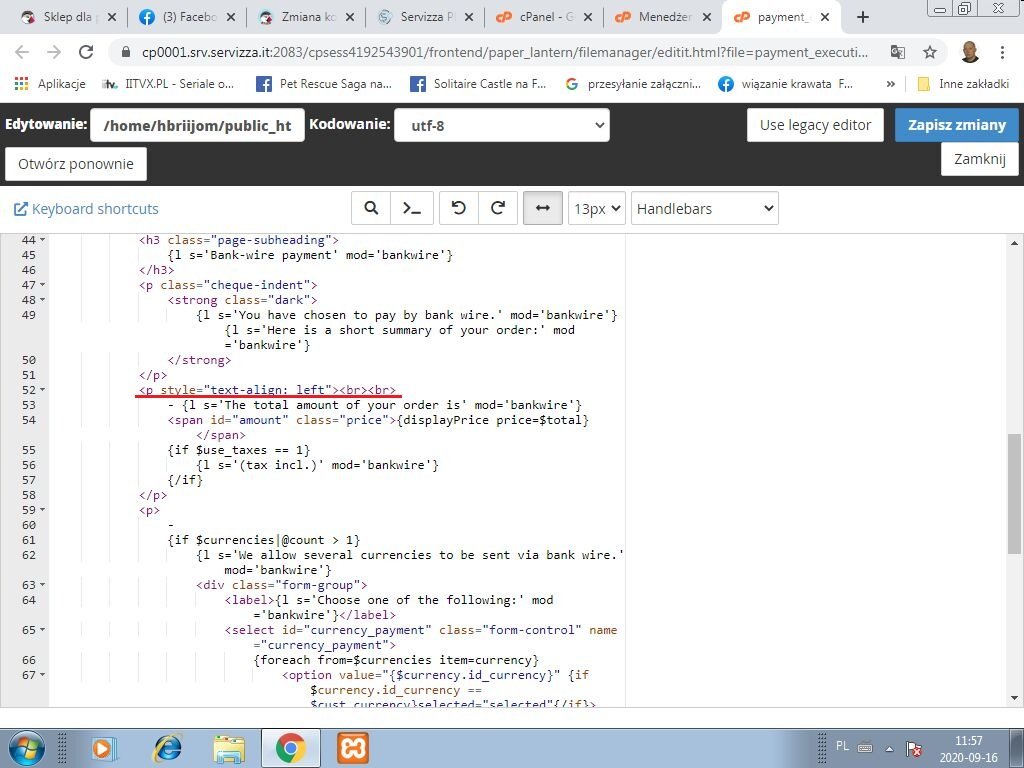Screen dimensions: 1024x768
Task: Collapse the code fold at line 44
Action: click(42, 240)
